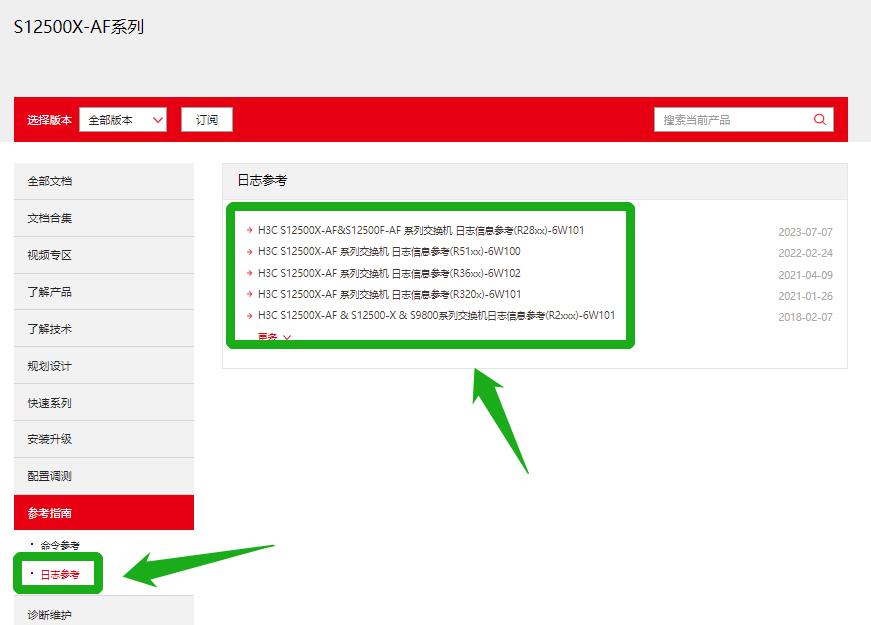Go to 视频专区 section
Image resolution: width=871 pixels, height=625 pixels.
click(104, 255)
